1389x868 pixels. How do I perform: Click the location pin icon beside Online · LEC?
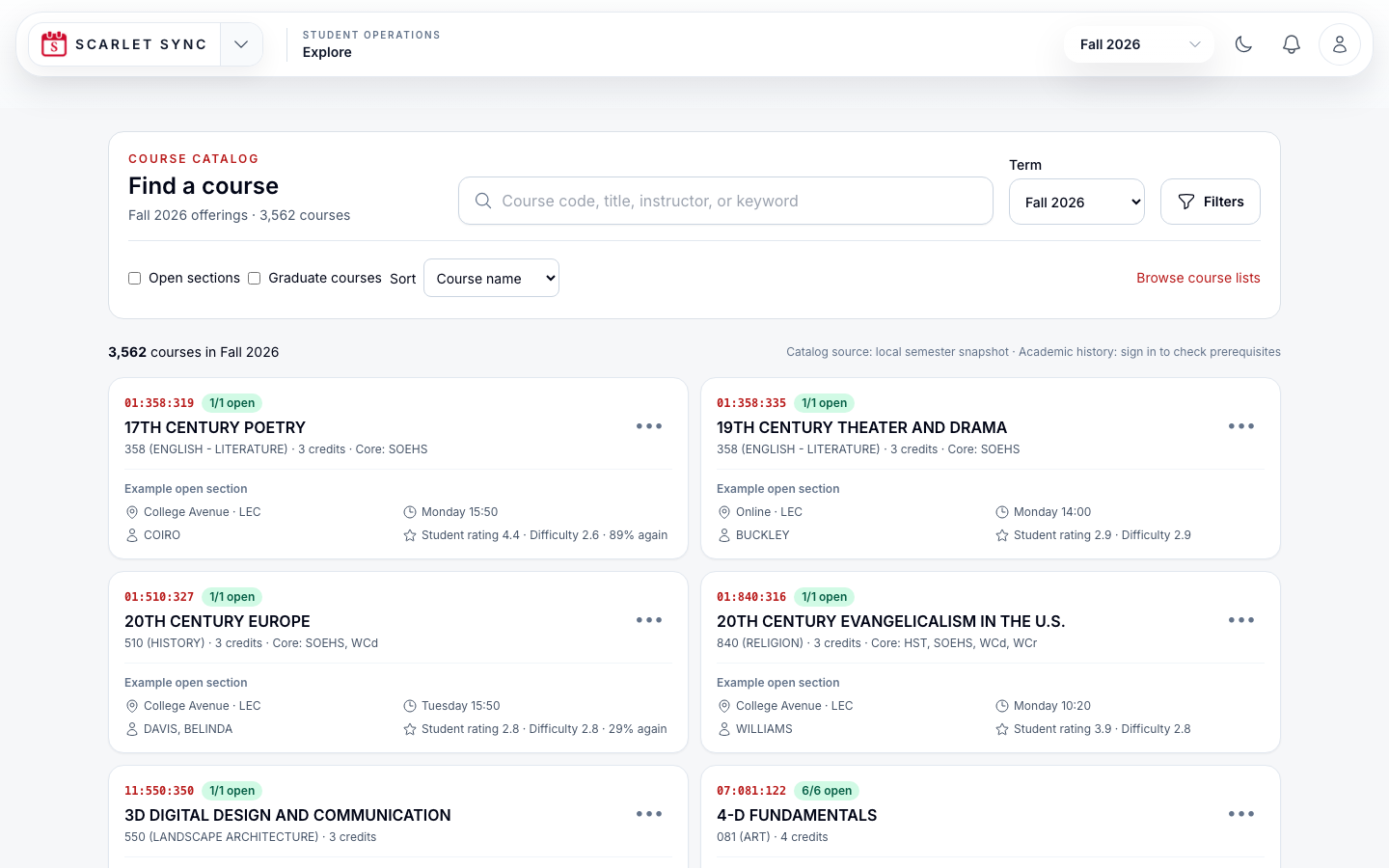[x=724, y=512]
